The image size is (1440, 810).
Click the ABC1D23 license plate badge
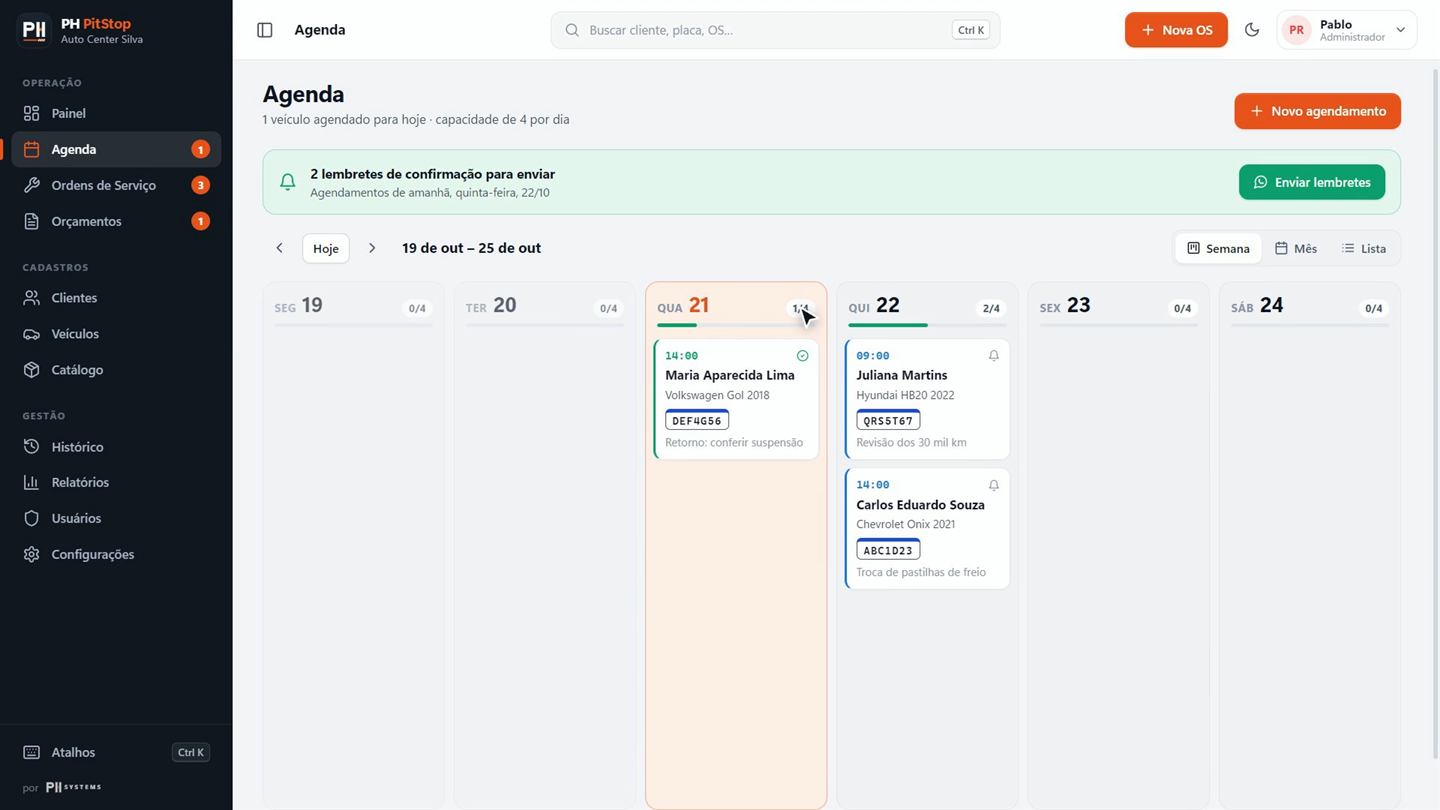(x=888, y=550)
